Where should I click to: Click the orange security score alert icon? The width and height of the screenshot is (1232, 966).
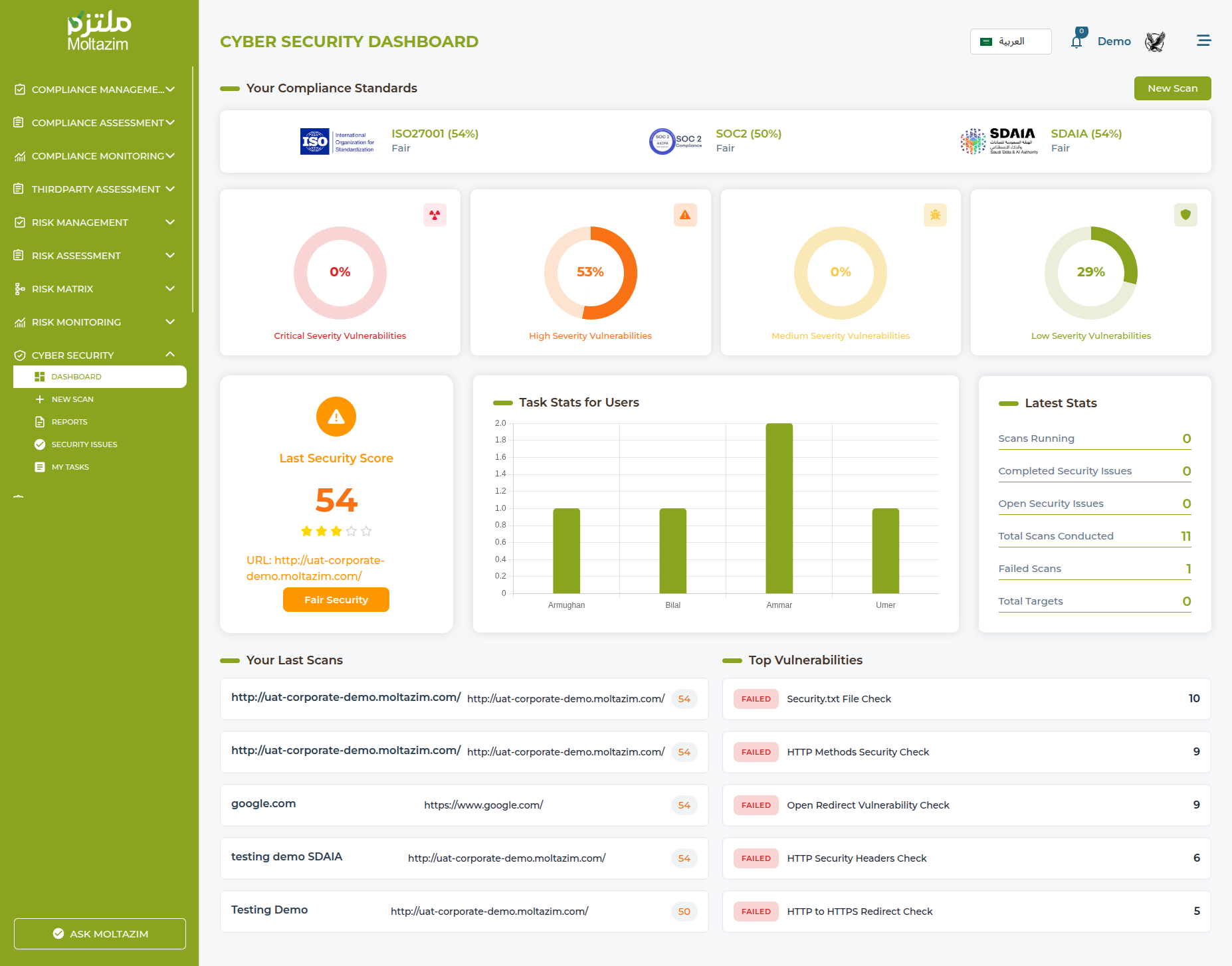pyautogui.click(x=336, y=417)
